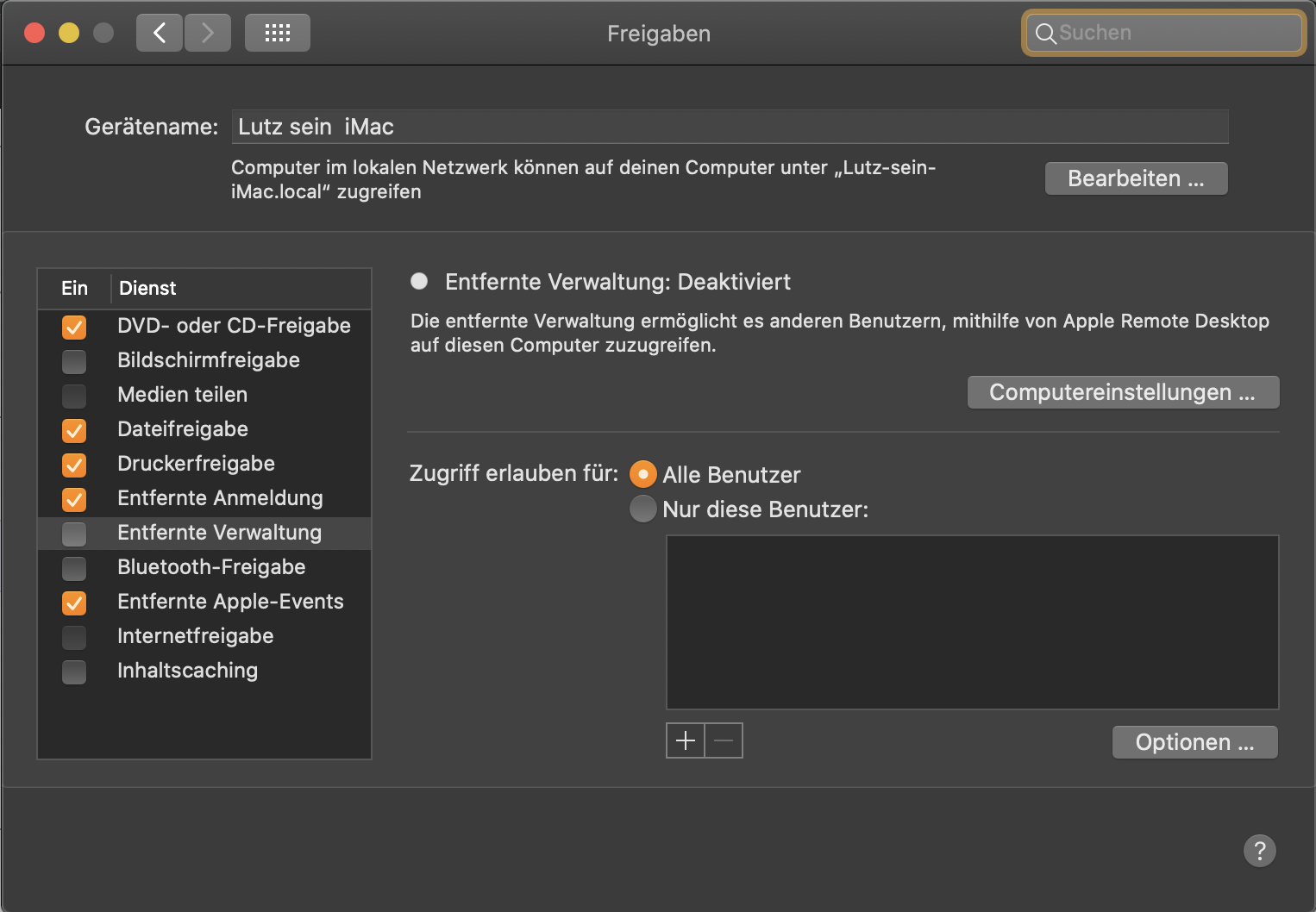Click the magnifier icon in search field
Screen dimensions: 1316x912
1045,34
